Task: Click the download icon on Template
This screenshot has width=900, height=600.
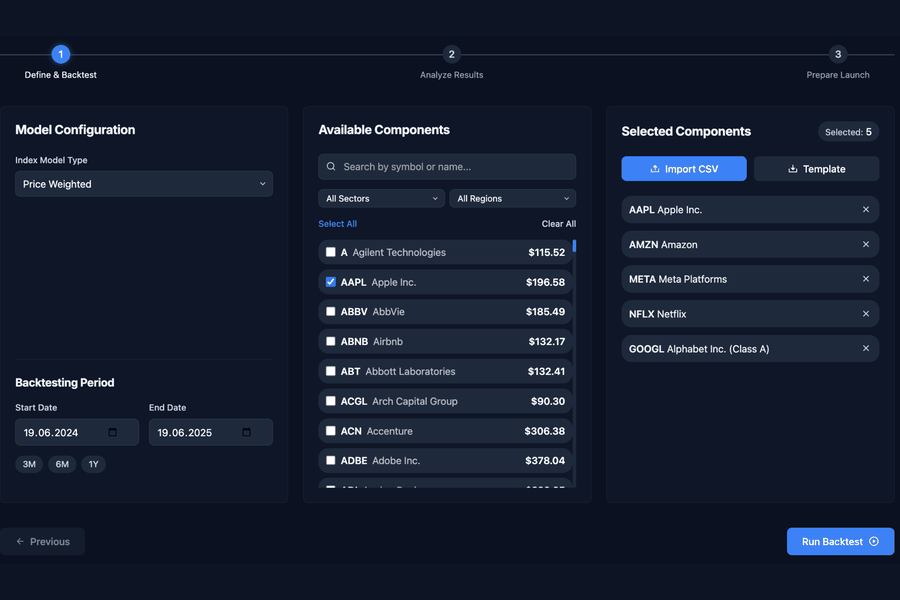Action: point(793,169)
